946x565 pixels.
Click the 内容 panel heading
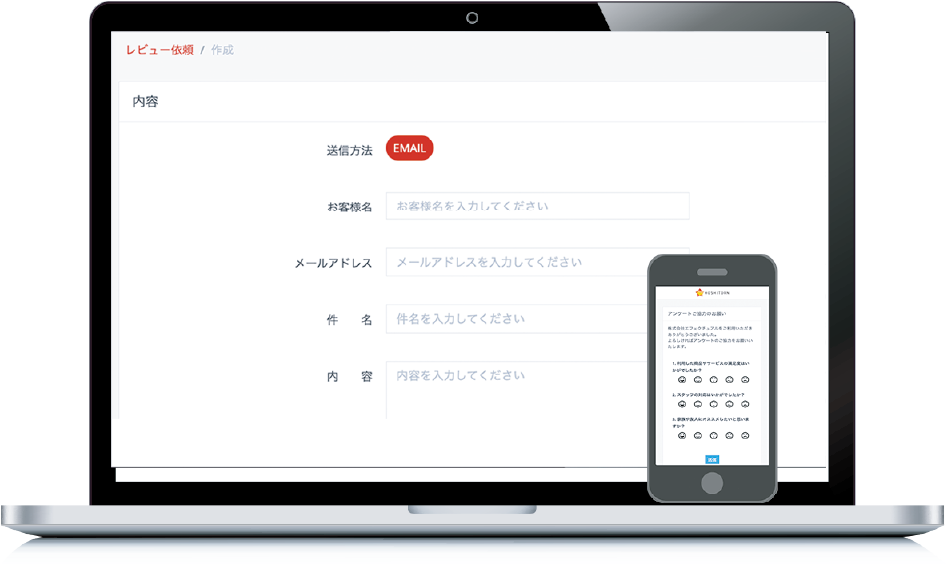click(145, 101)
